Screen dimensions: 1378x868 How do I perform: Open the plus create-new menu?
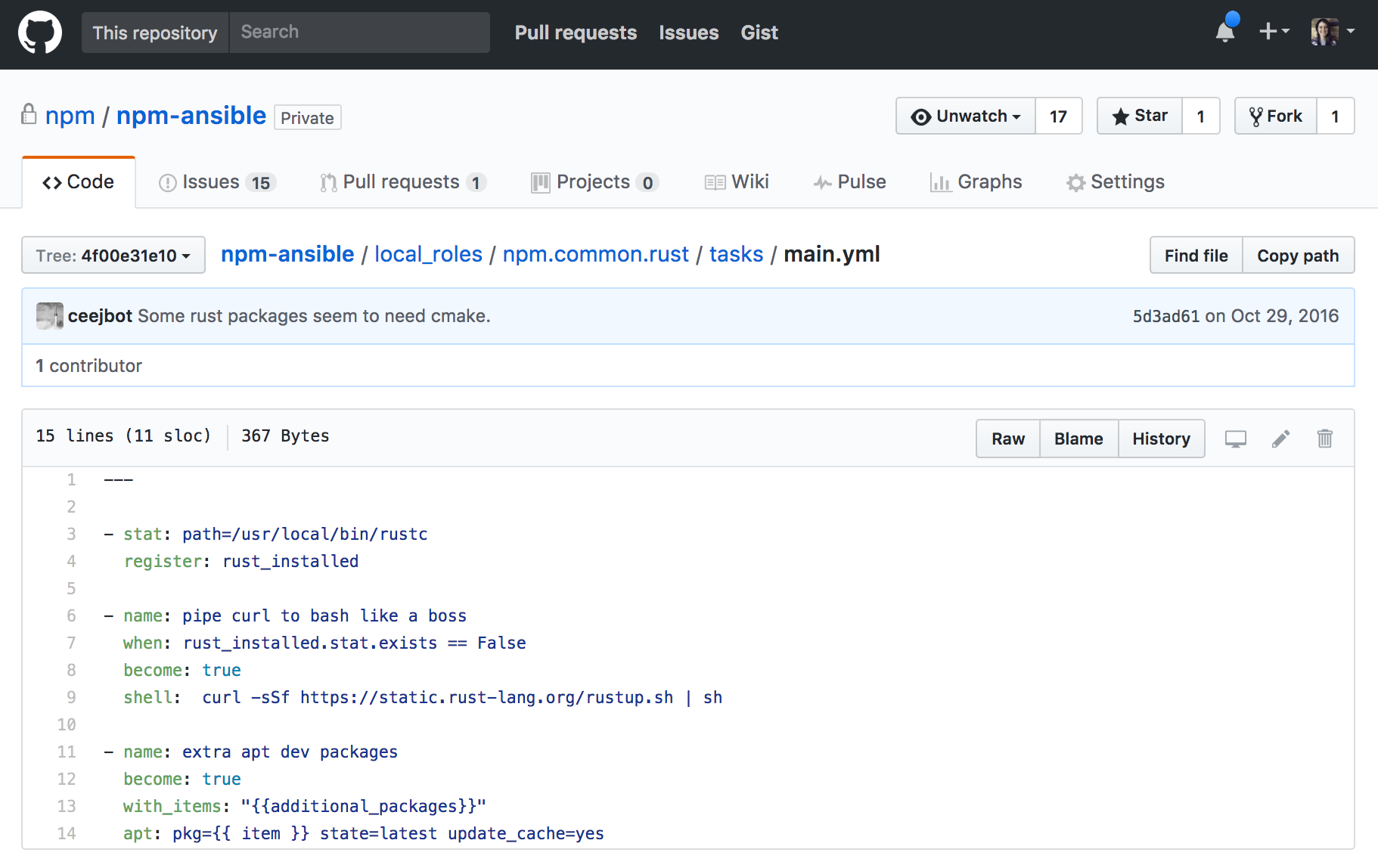[1274, 31]
